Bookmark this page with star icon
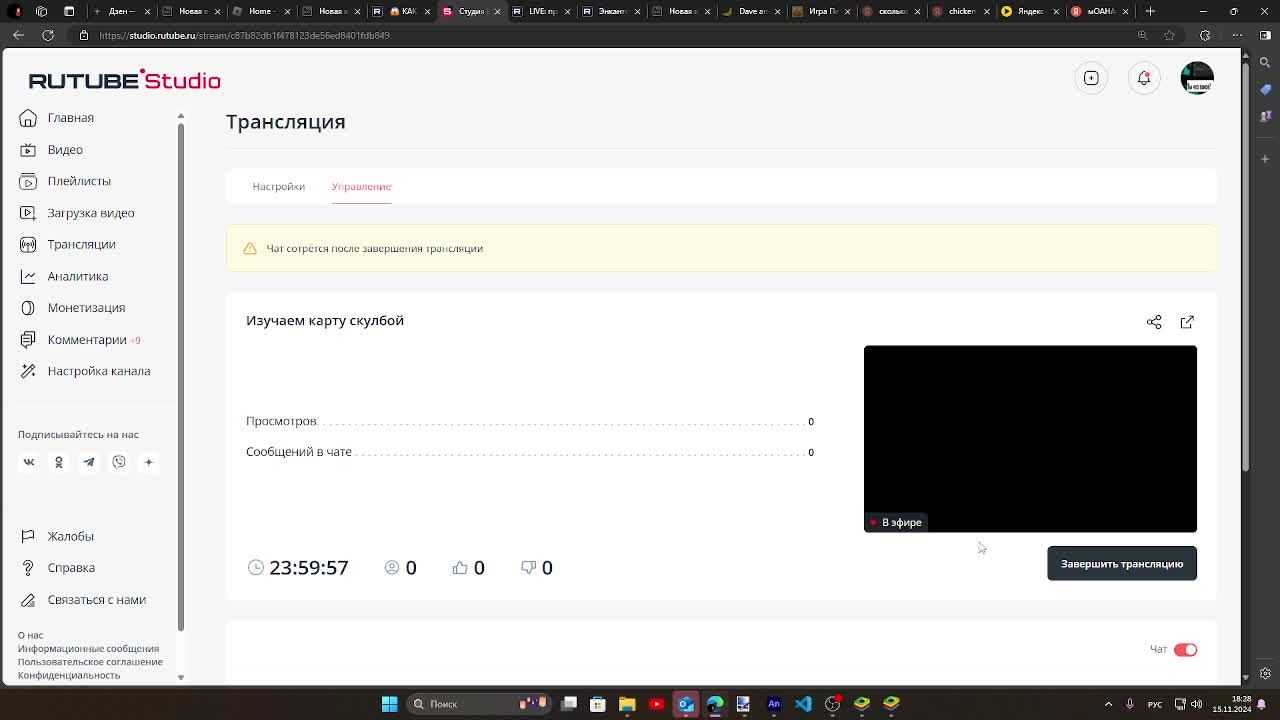Screen dimensions: 1280x720 (1169, 35)
